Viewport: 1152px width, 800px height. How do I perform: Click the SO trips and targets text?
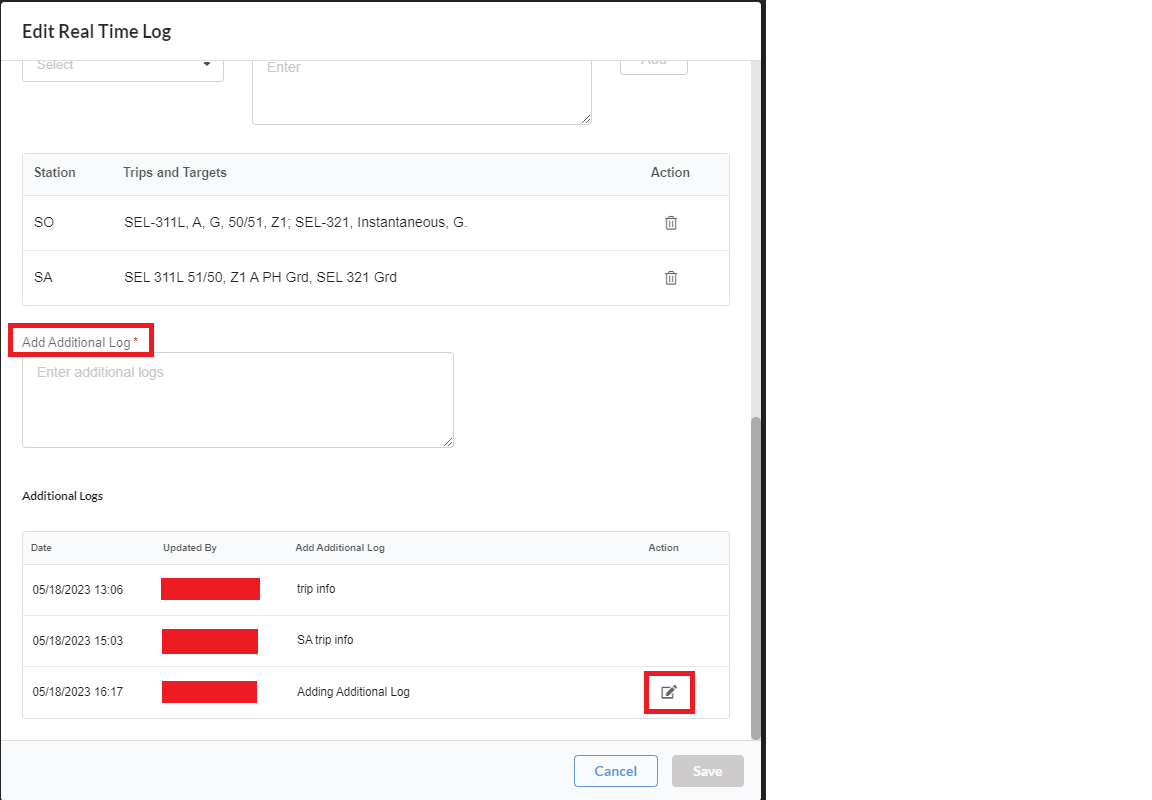[295, 223]
